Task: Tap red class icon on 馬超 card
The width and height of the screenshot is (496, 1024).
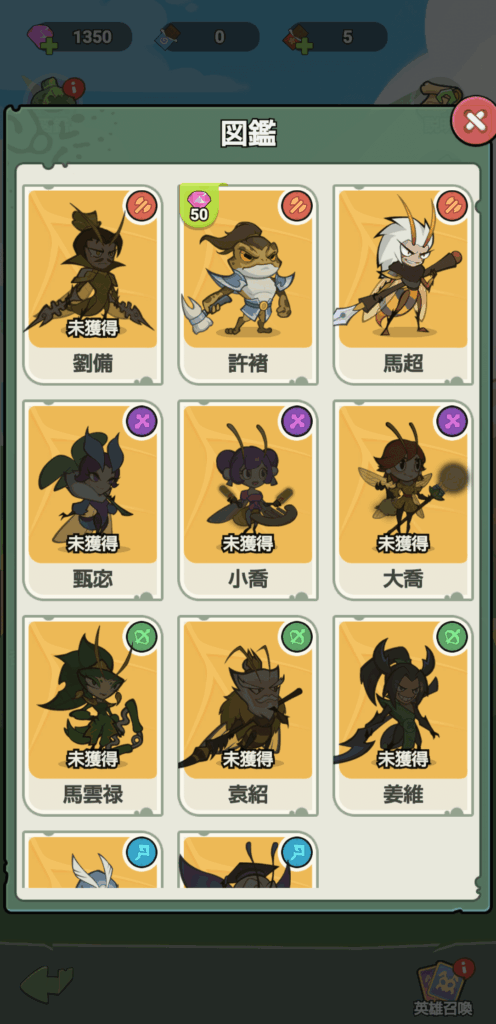Action: [452, 206]
